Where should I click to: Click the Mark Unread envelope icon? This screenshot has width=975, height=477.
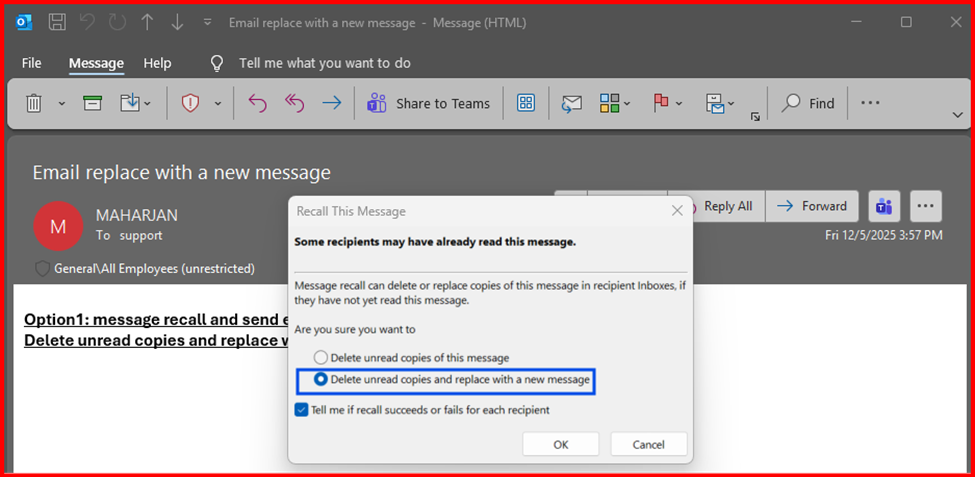tap(571, 103)
